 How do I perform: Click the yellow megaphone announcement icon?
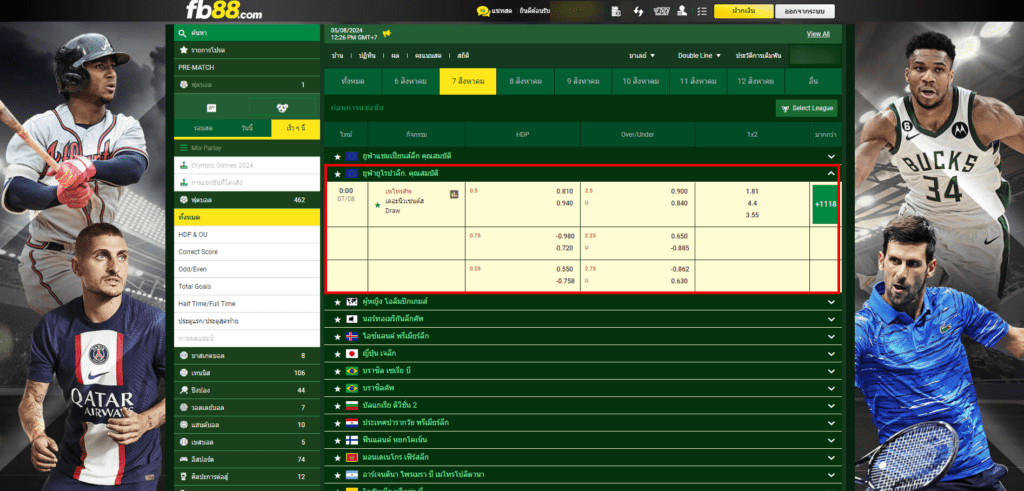tap(387, 33)
